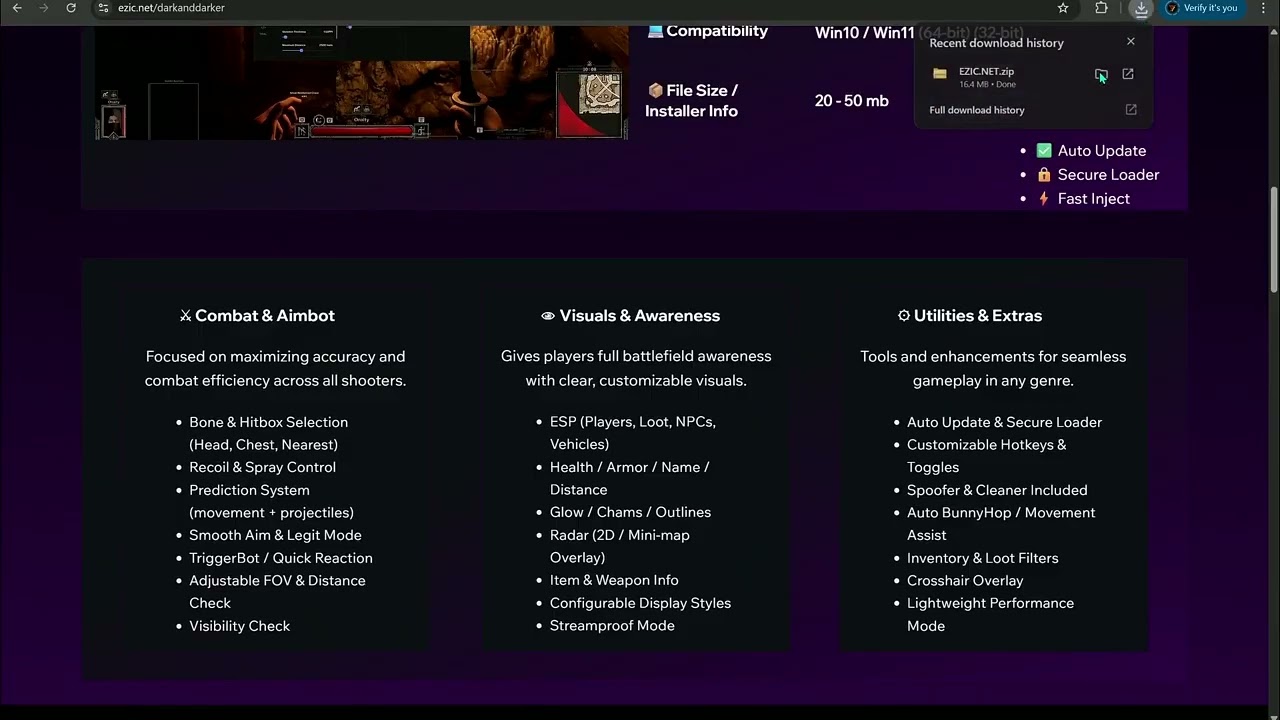Image resolution: width=1280 pixels, height=720 pixels.
Task: Click the crossed swords Combat icon
Action: pyautogui.click(x=185, y=316)
